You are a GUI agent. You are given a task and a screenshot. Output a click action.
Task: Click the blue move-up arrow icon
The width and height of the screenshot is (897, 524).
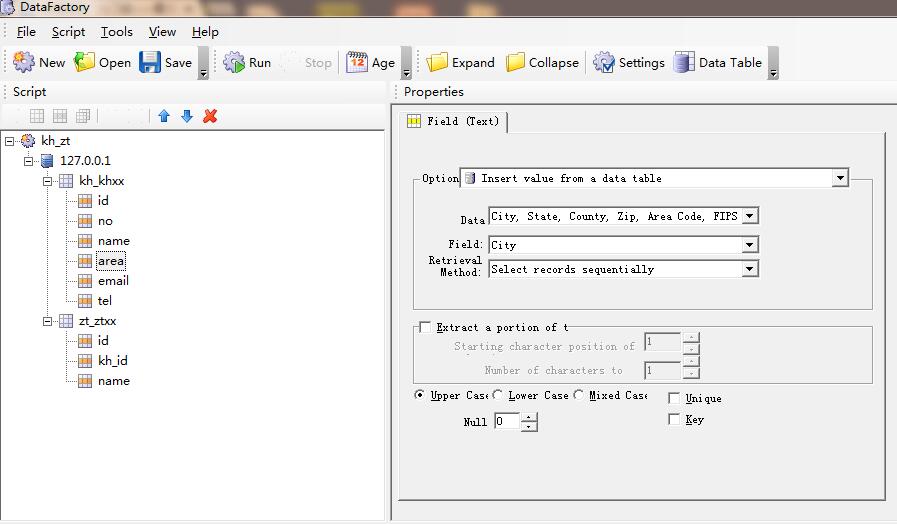[164, 116]
